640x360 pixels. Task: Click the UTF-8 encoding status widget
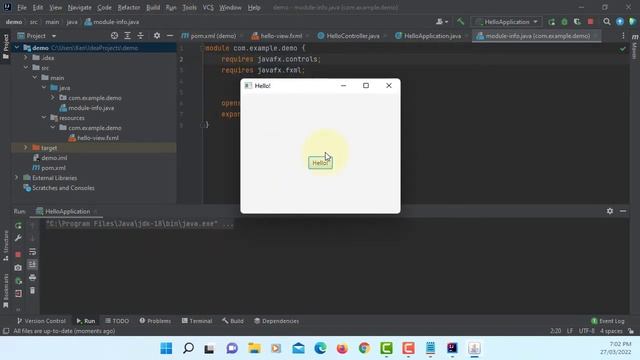point(587,331)
